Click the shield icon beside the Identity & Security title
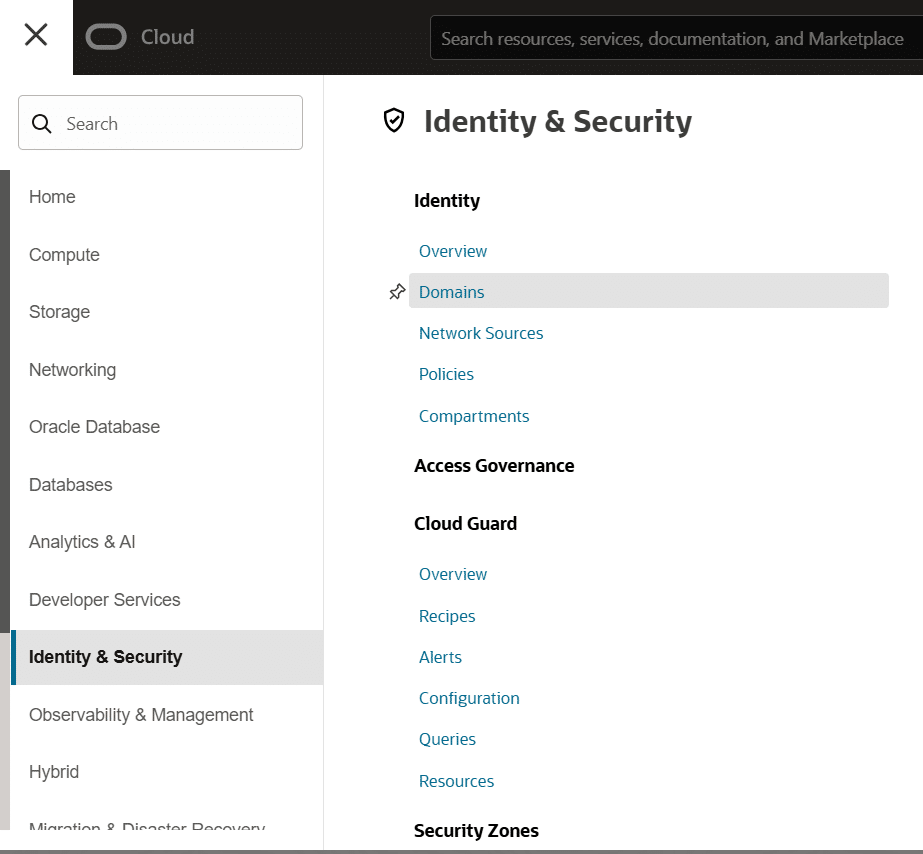The width and height of the screenshot is (923, 854). pos(394,121)
